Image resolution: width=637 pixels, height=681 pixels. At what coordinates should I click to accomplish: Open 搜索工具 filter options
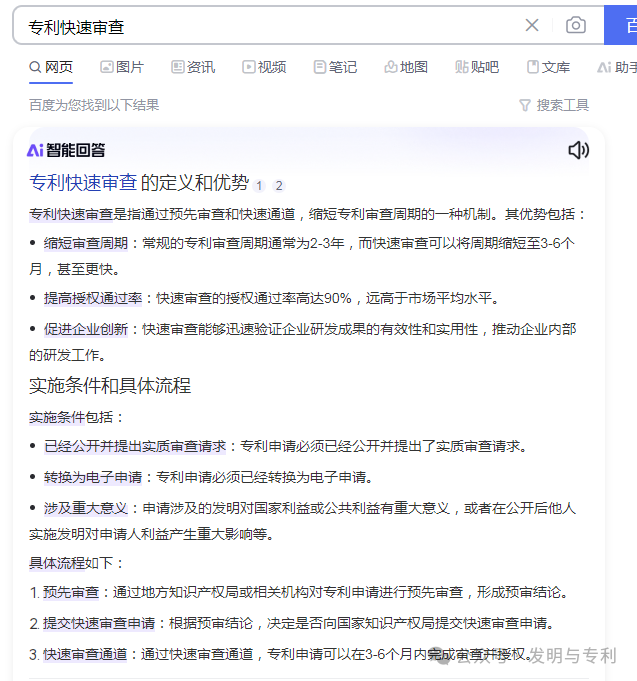554,105
